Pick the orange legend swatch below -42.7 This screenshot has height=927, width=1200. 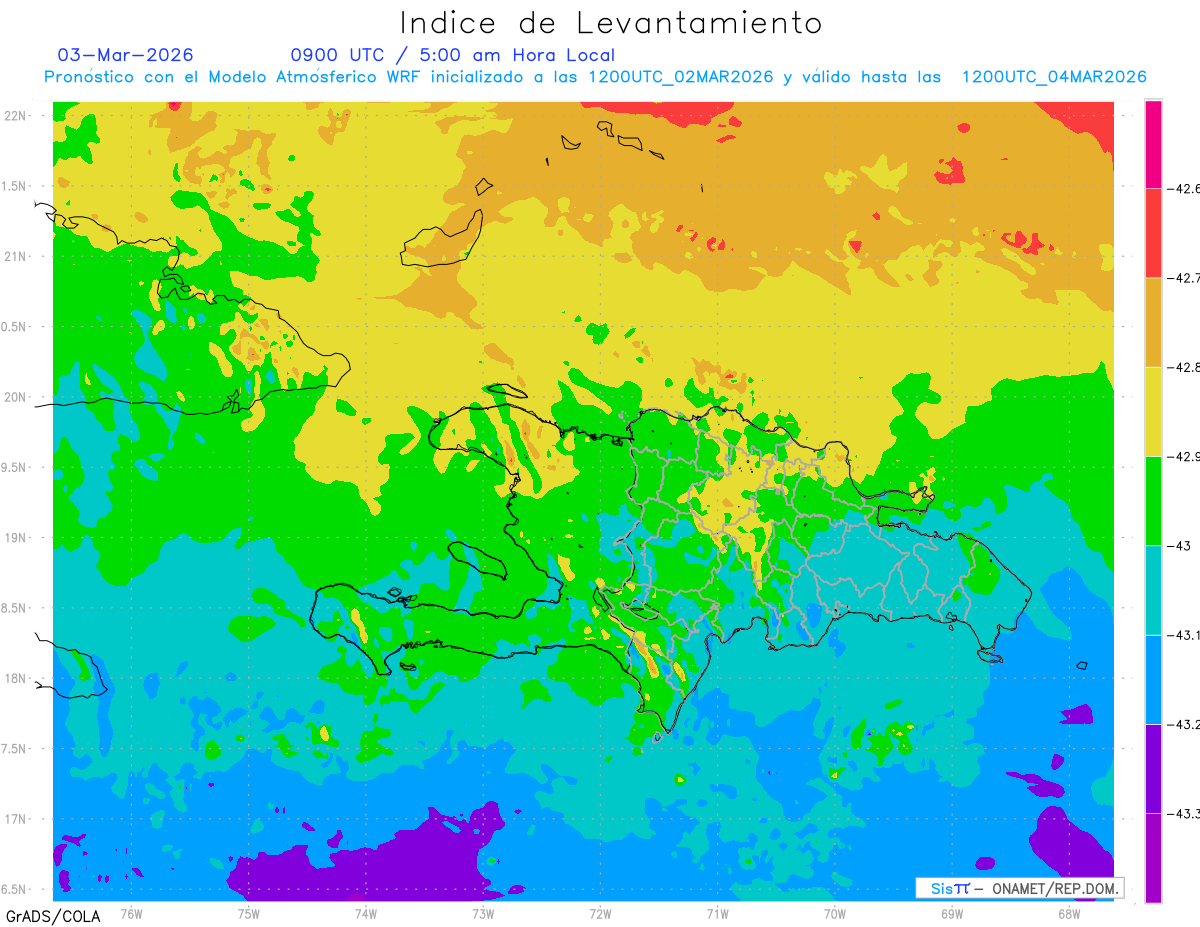(1153, 322)
